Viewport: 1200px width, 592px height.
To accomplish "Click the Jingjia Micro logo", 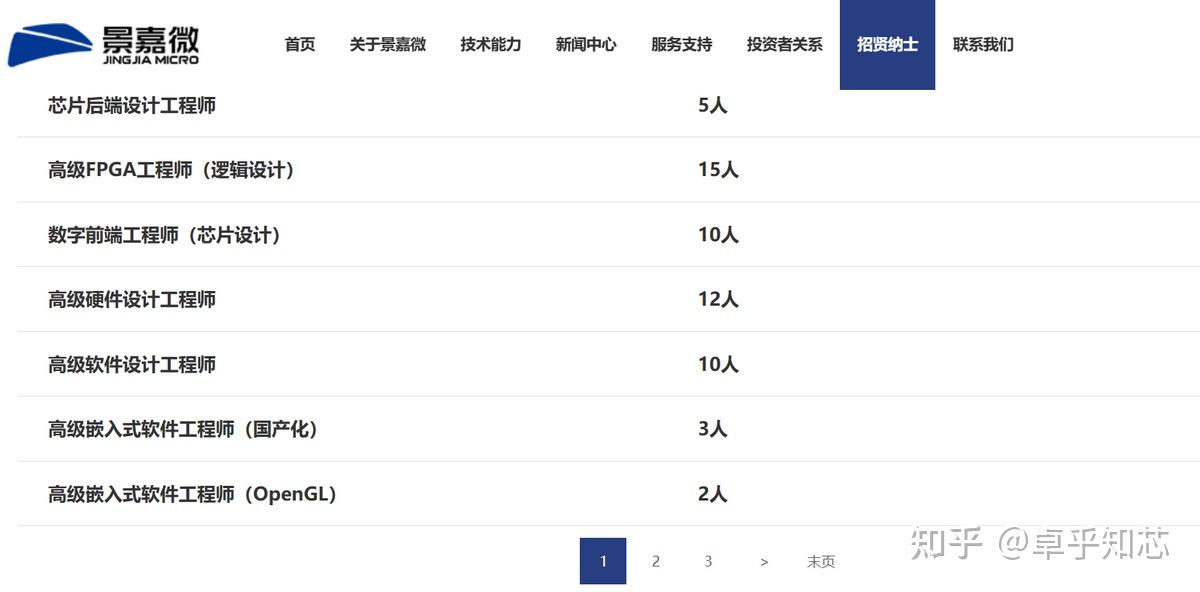I will pyautogui.click(x=104, y=45).
